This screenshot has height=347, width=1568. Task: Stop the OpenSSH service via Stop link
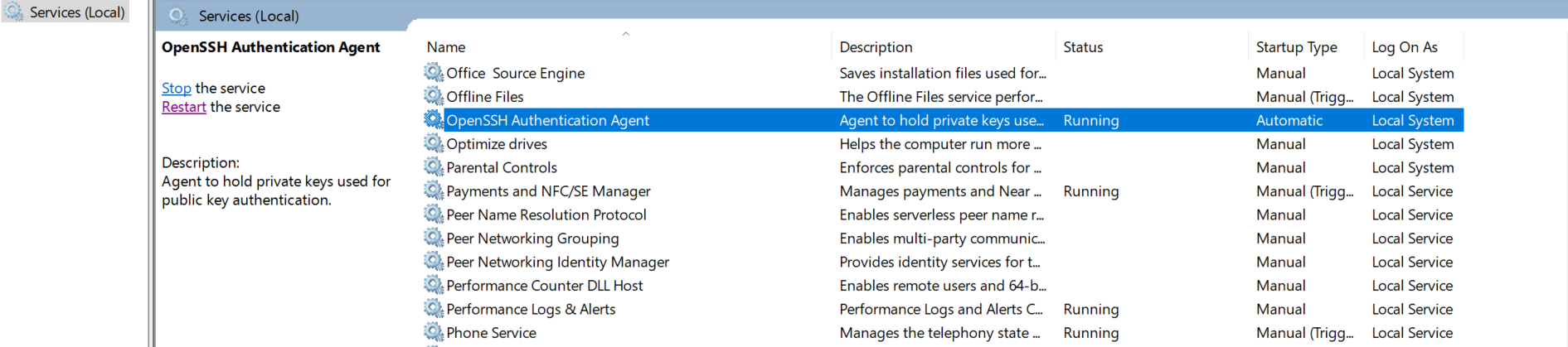177,88
